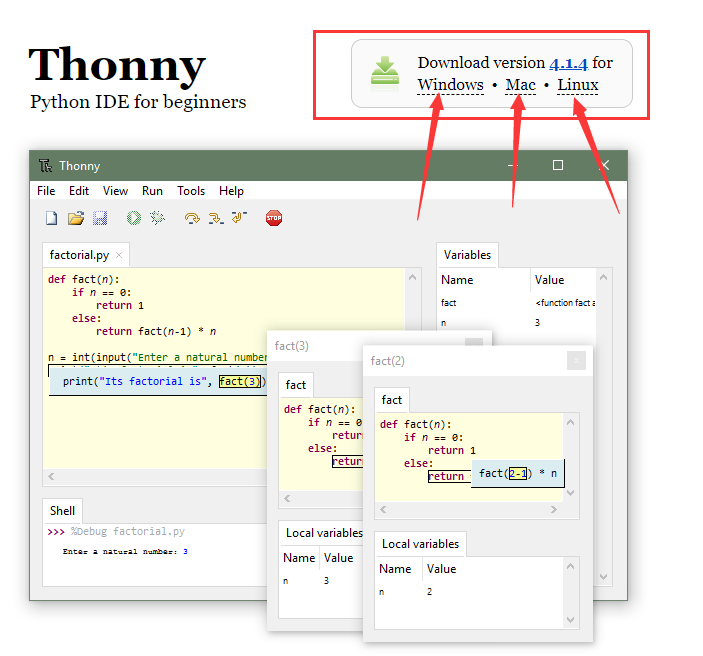Open the Run menu
This screenshot has width=703, height=656.
tap(152, 191)
